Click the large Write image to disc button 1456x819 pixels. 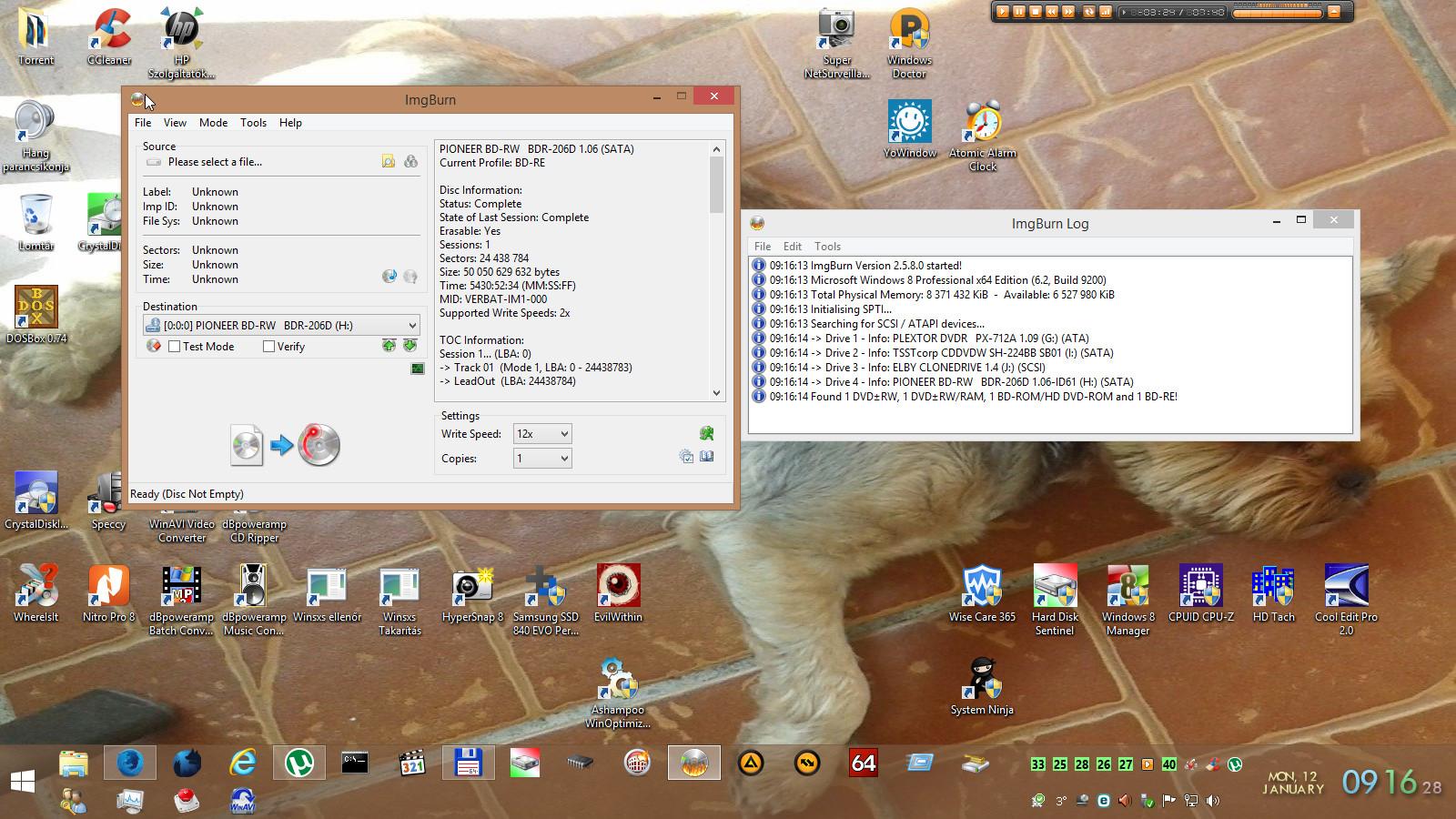pos(285,445)
